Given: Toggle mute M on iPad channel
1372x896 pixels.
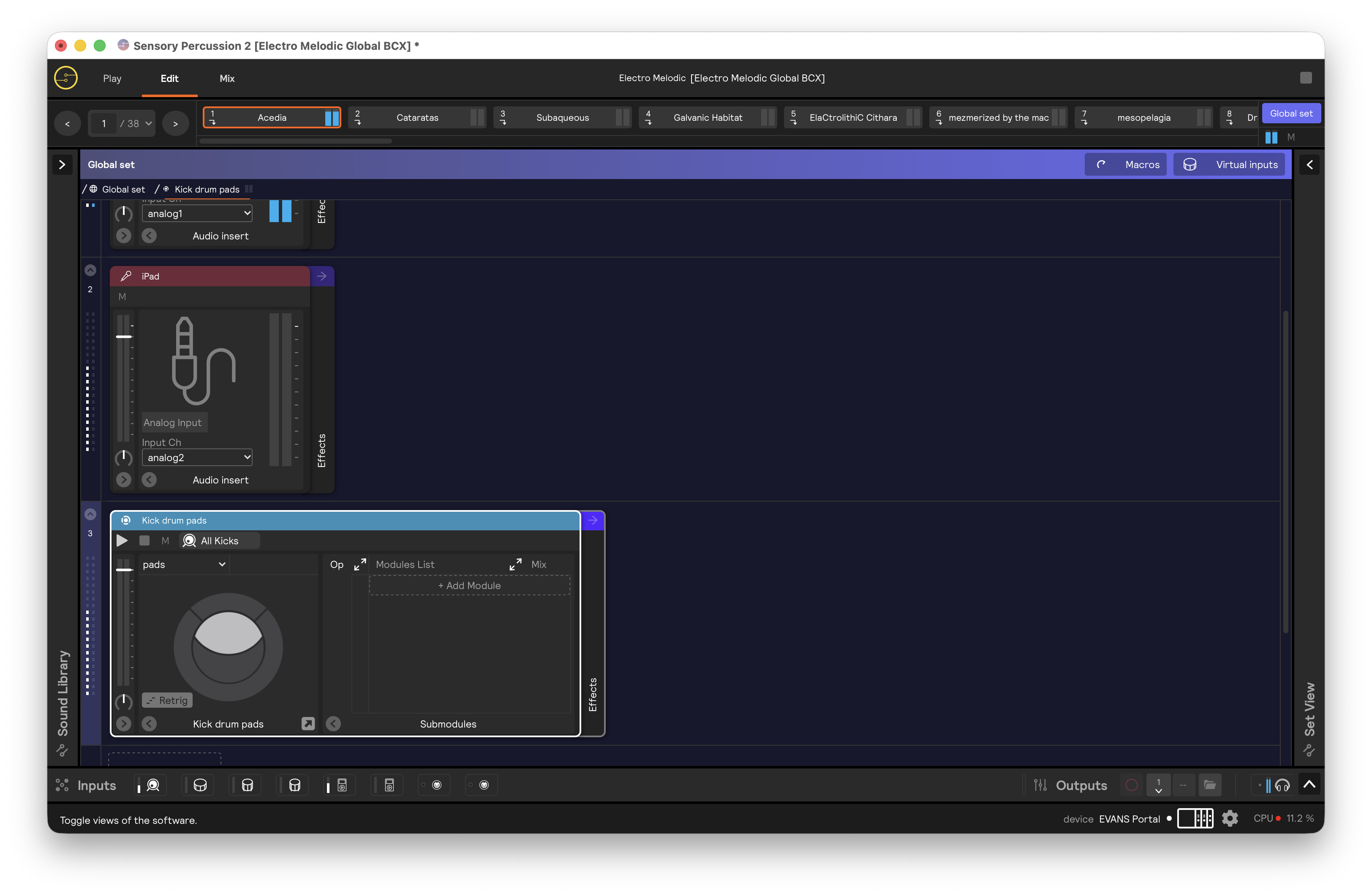Looking at the screenshot, I should click(x=122, y=297).
